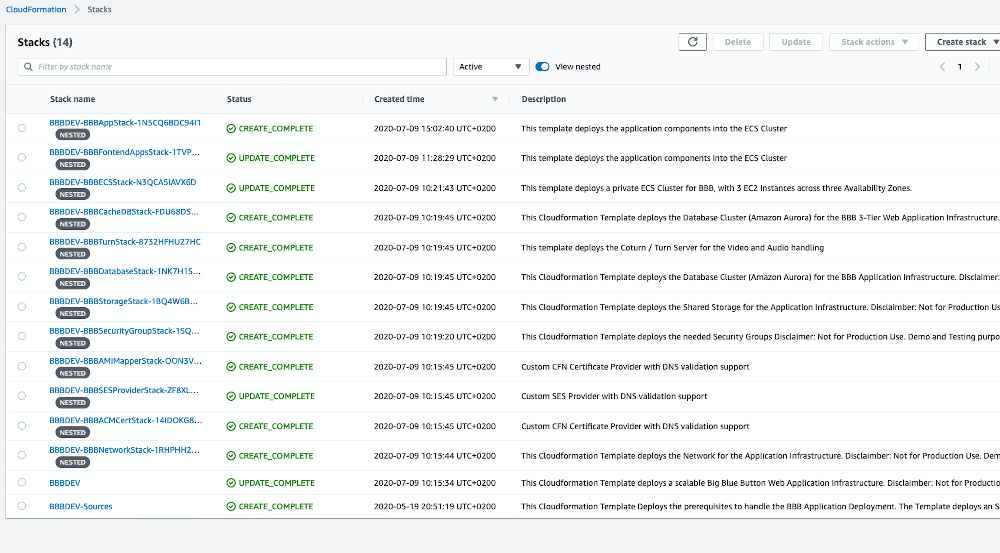Image resolution: width=1000 pixels, height=553 pixels.
Task: Click Stacks breadcrumb text
Action: pos(99,10)
